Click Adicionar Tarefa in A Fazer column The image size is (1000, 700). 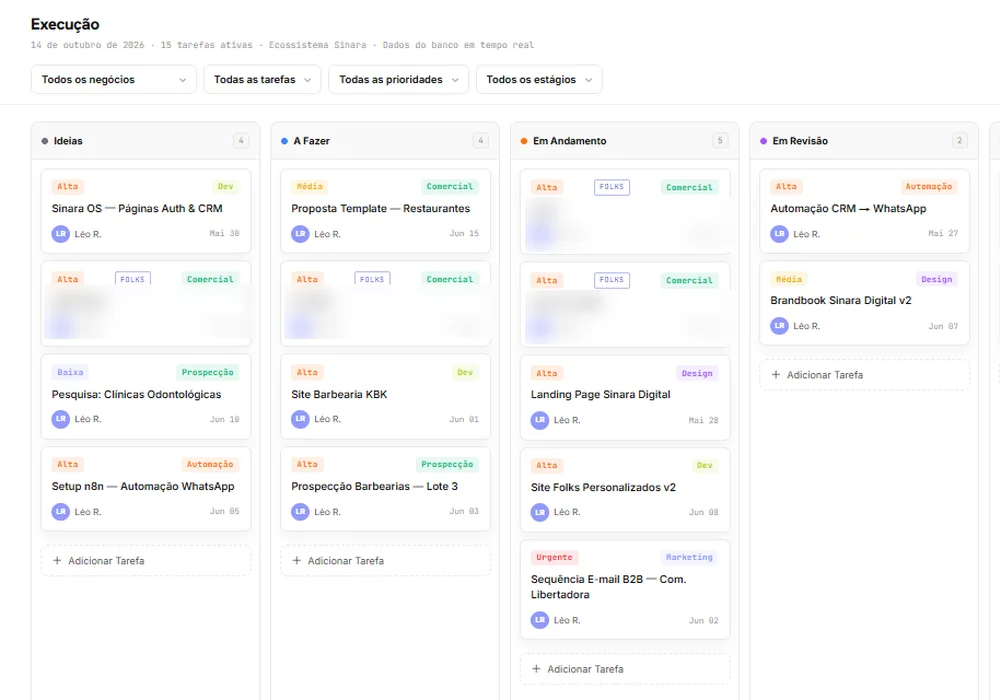[386, 561]
